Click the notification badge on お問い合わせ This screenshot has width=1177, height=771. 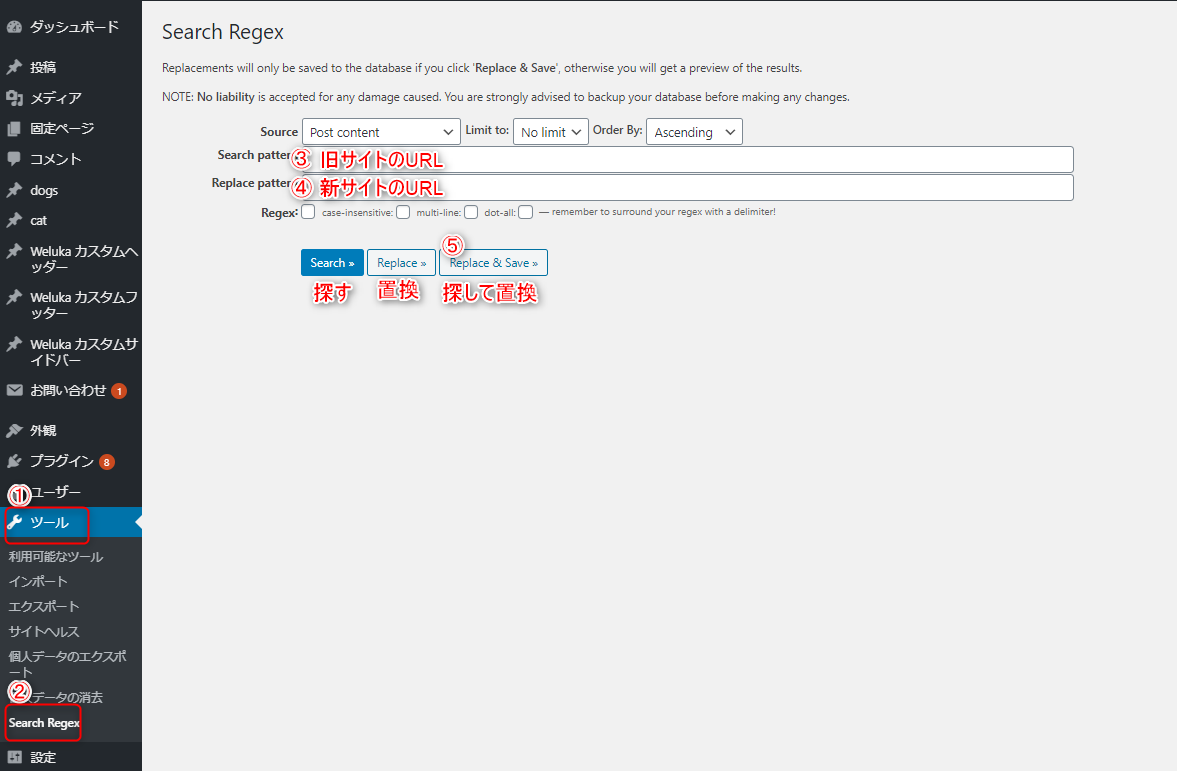tap(119, 391)
